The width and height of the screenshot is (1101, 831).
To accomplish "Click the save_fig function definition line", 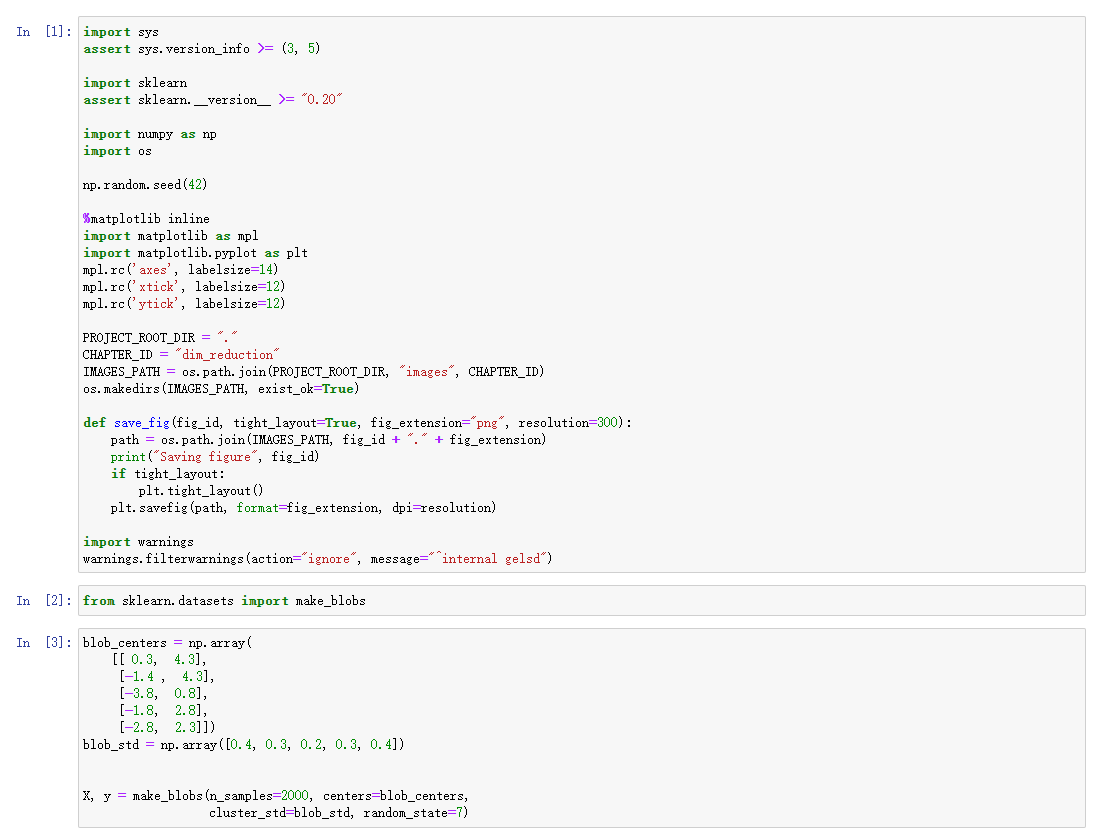I will point(300,422).
